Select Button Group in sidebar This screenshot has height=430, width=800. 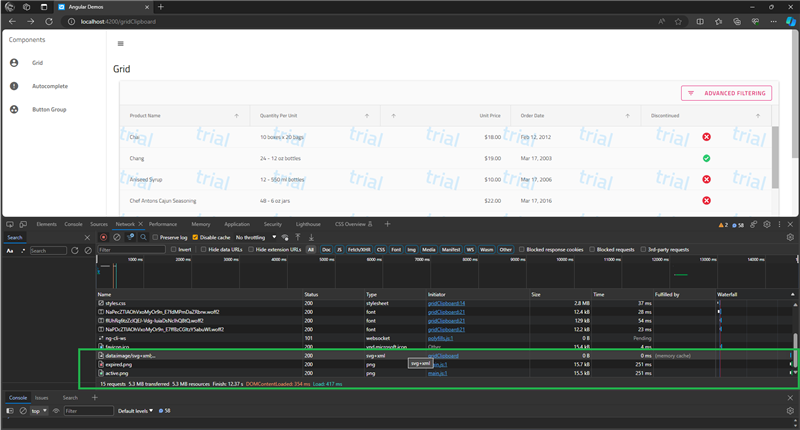(x=49, y=109)
